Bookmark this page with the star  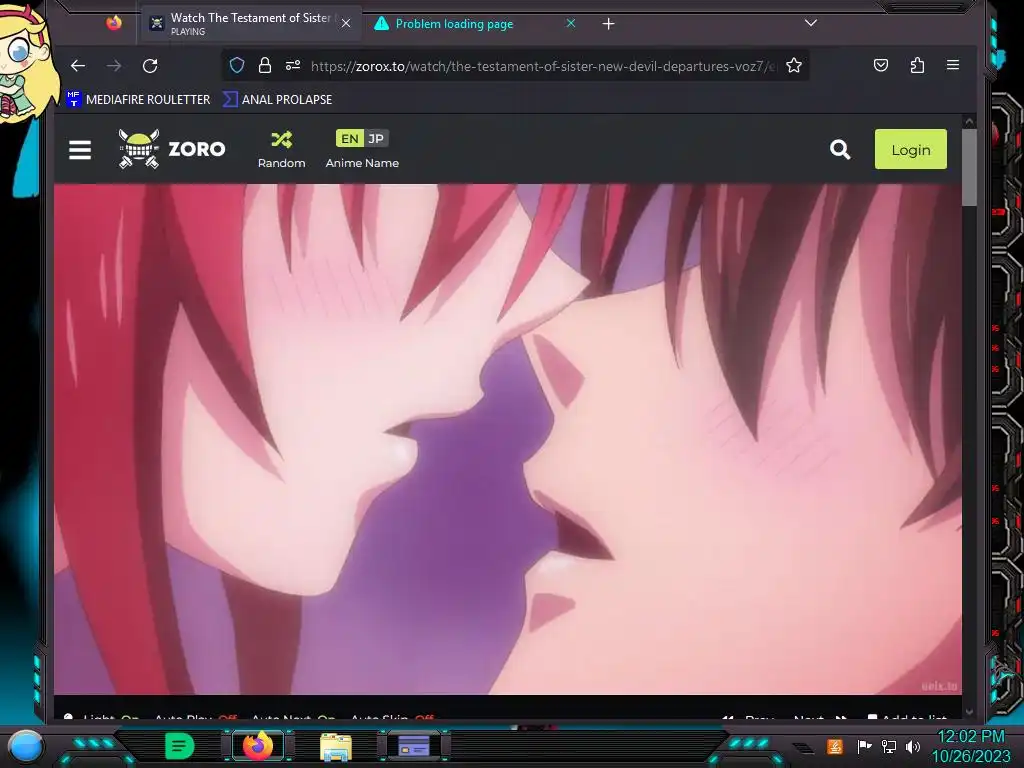(793, 65)
